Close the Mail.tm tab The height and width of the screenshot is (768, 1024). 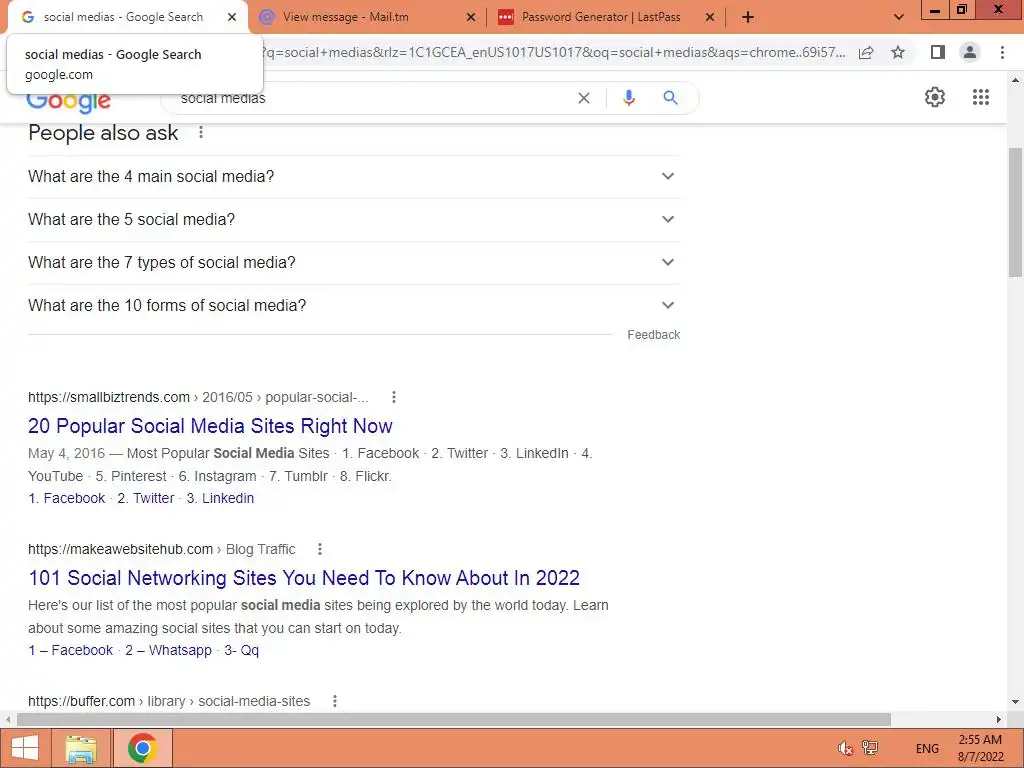pyautogui.click(x=471, y=18)
